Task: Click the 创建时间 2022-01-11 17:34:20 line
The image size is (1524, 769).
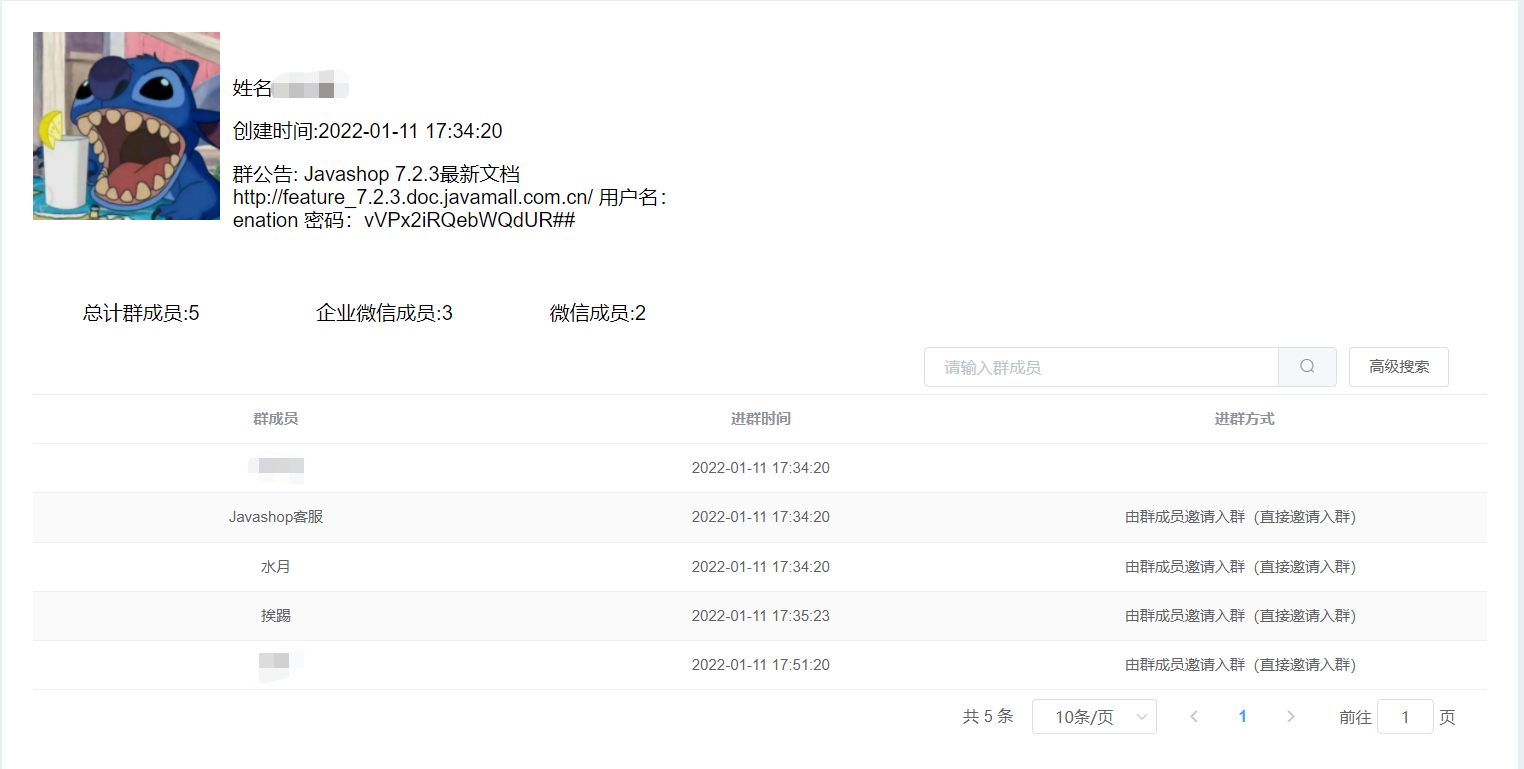Action: point(367,131)
